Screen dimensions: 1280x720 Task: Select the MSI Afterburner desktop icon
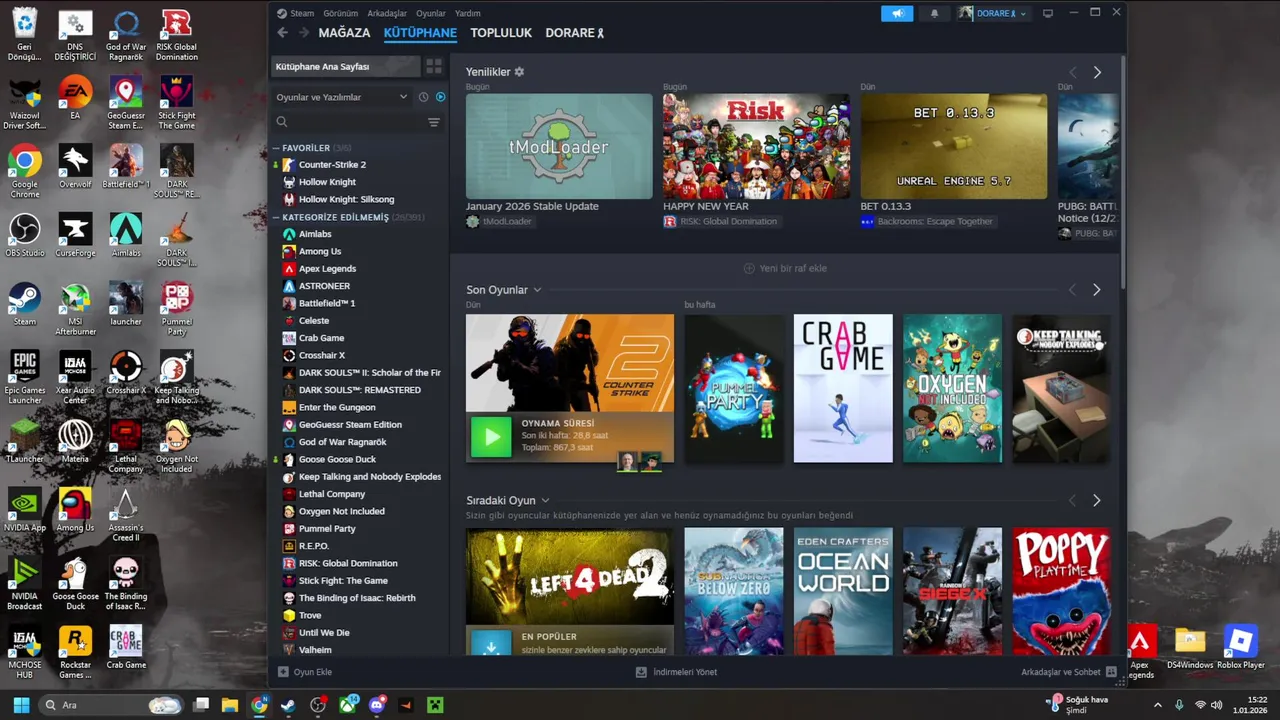click(x=75, y=309)
